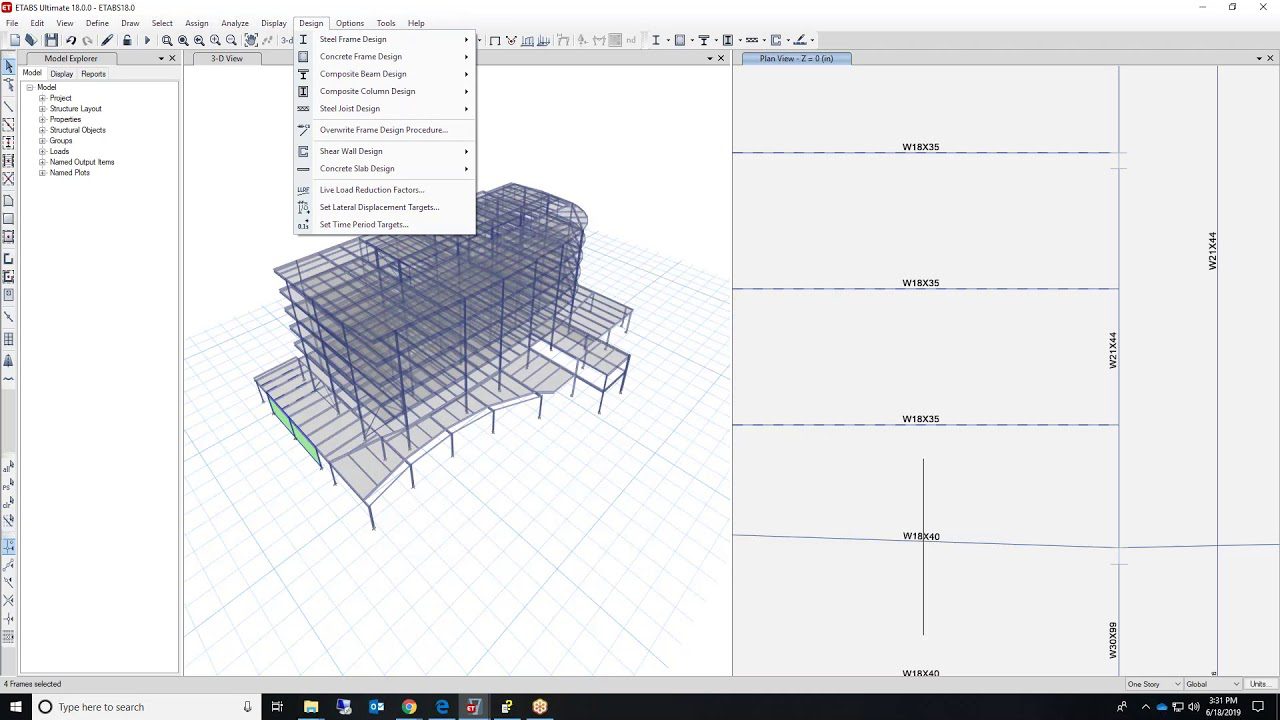This screenshot has width=1280, height=720.
Task: Activate the Pan tool icon
Action: [251, 40]
